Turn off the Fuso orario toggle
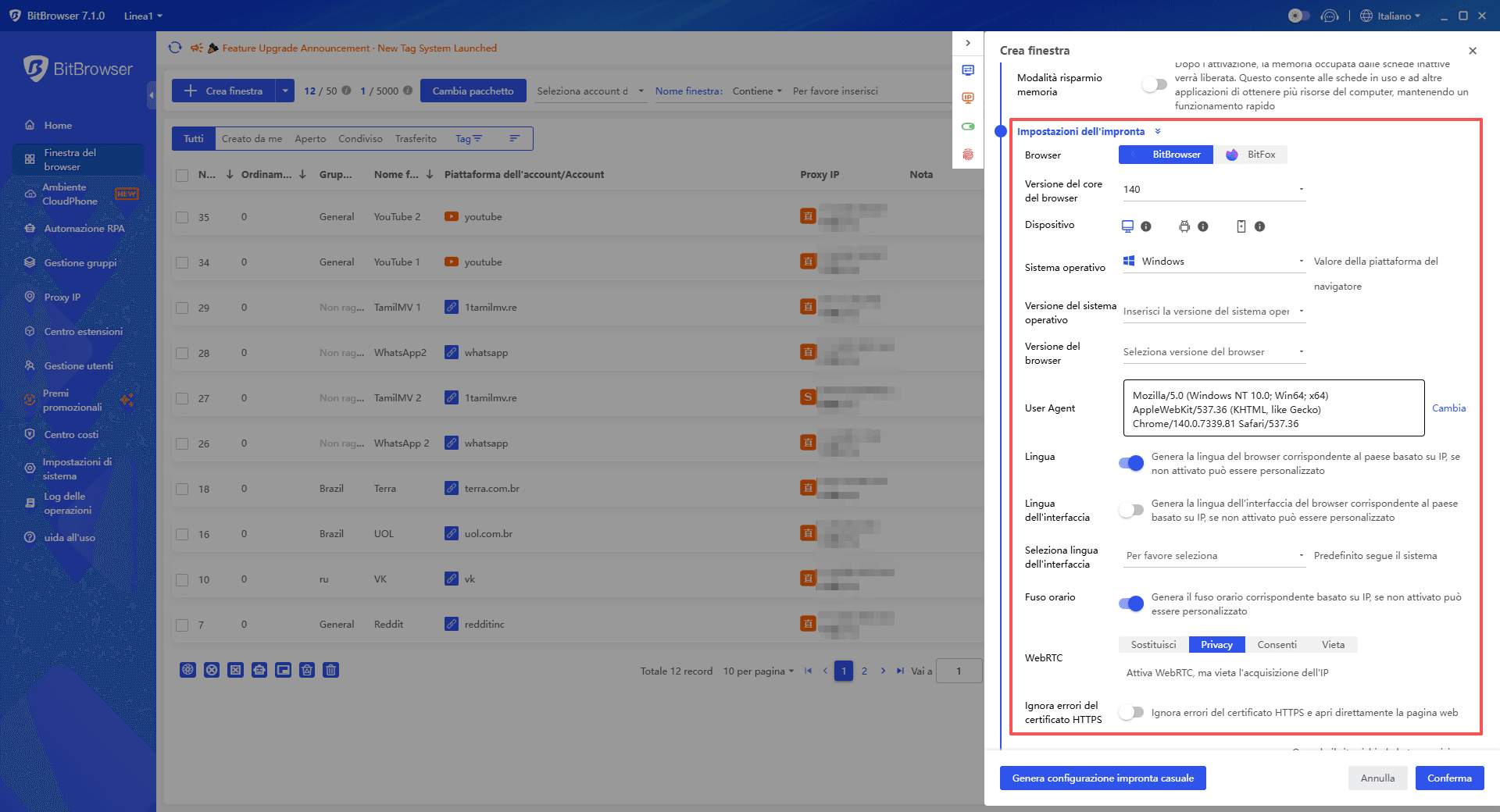 tap(1130, 603)
